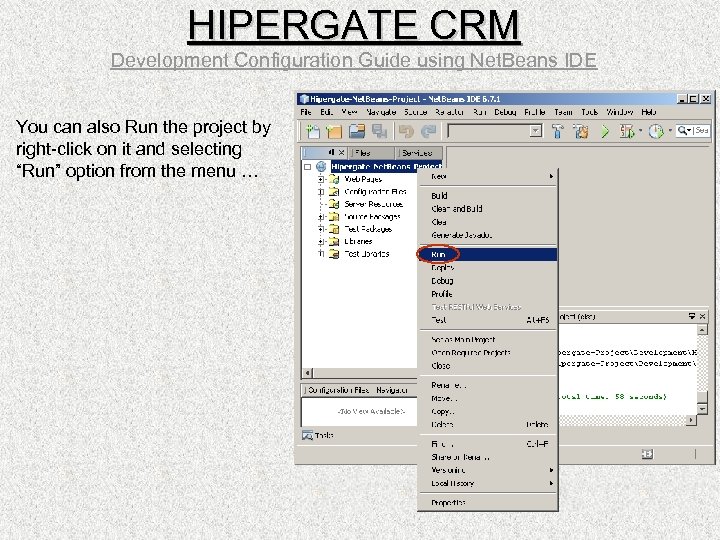This screenshot has width=720, height=540.
Task: Open Properties from the context menu
Action: 488,503
